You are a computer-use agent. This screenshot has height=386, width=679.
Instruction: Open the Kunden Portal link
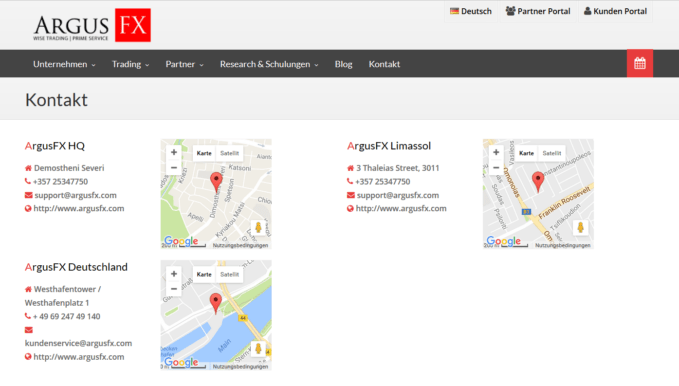pyautogui.click(x=615, y=11)
